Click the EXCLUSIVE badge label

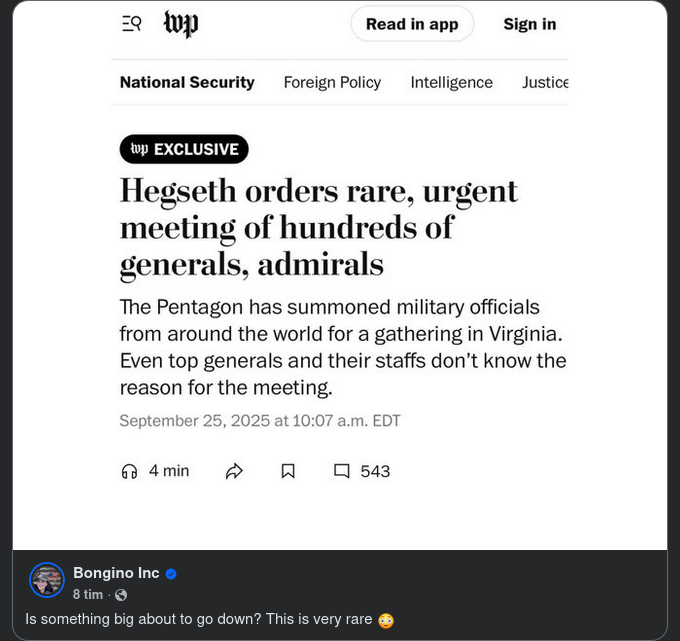point(184,149)
